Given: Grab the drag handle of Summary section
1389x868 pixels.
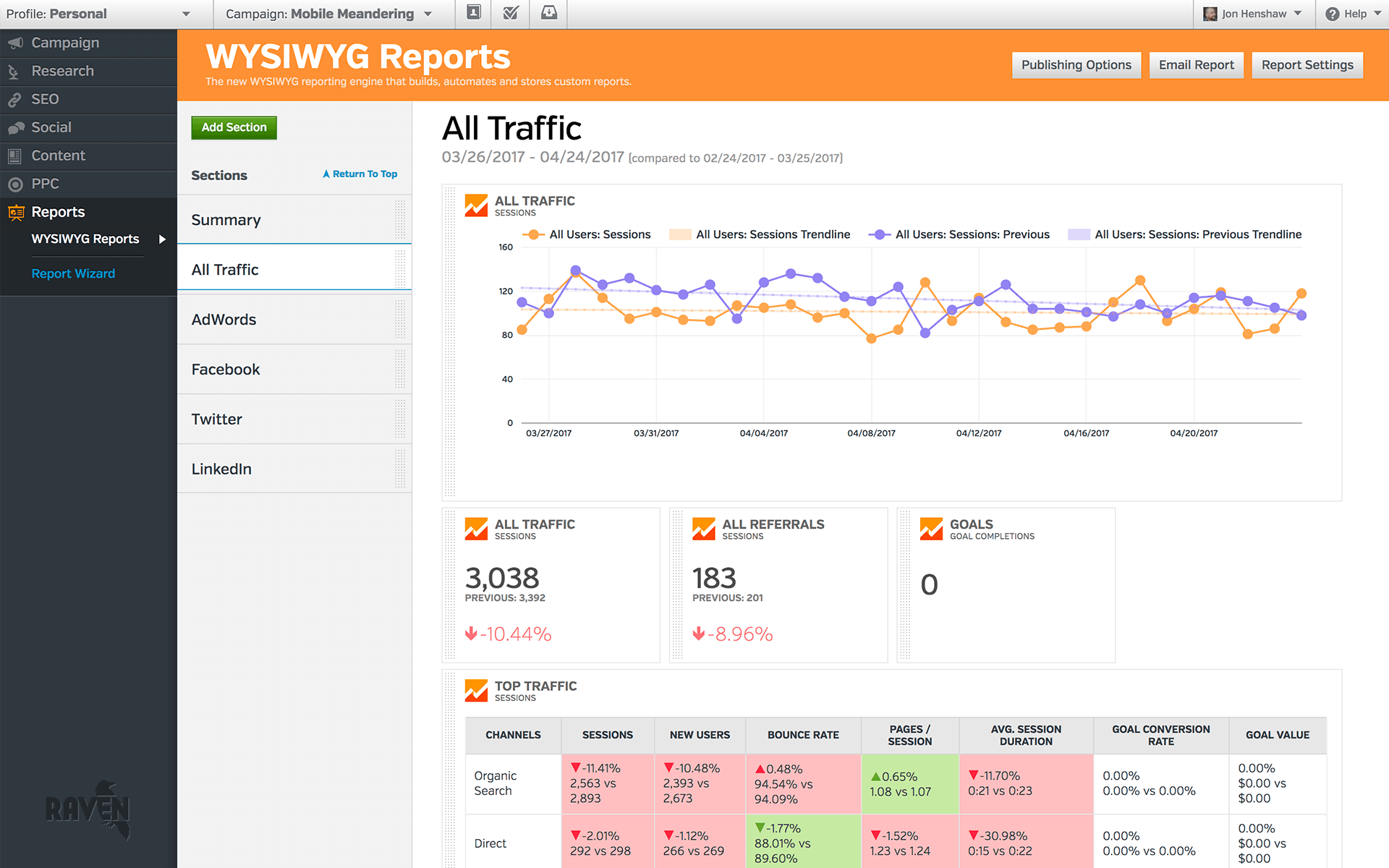Looking at the screenshot, I should click(x=400, y=220).
